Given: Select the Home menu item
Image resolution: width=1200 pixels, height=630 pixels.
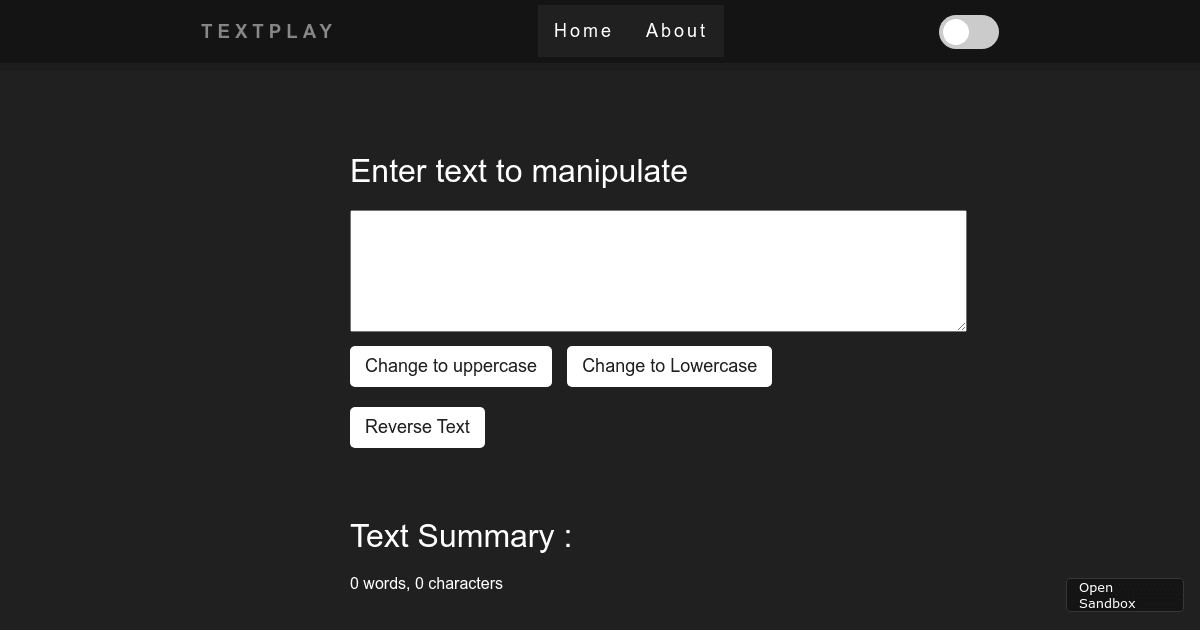Looking at the screenshot, I should pyautogui.click(x=583, y=31).
